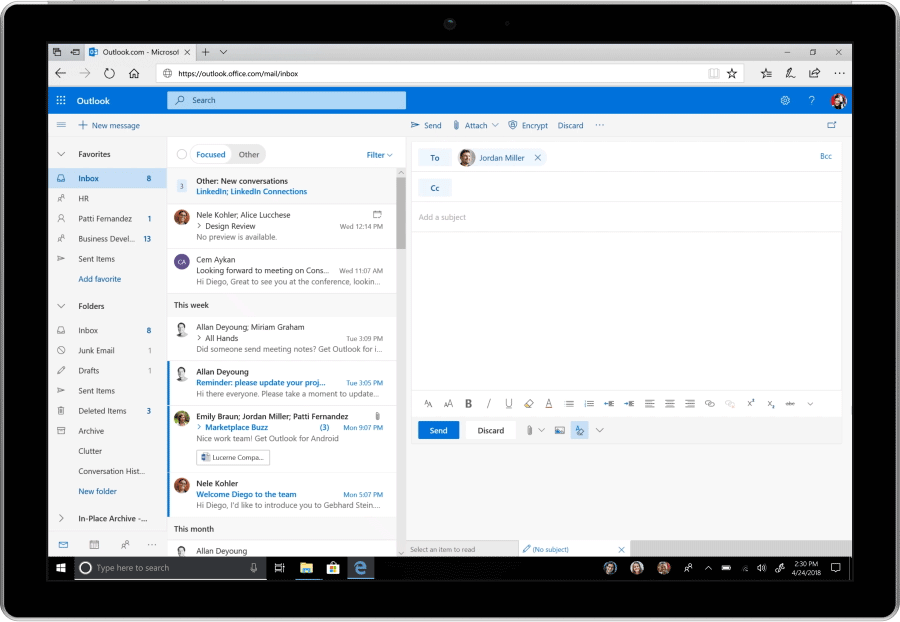
Task: Apply strikethrough formatting
Action: (790, 404)
